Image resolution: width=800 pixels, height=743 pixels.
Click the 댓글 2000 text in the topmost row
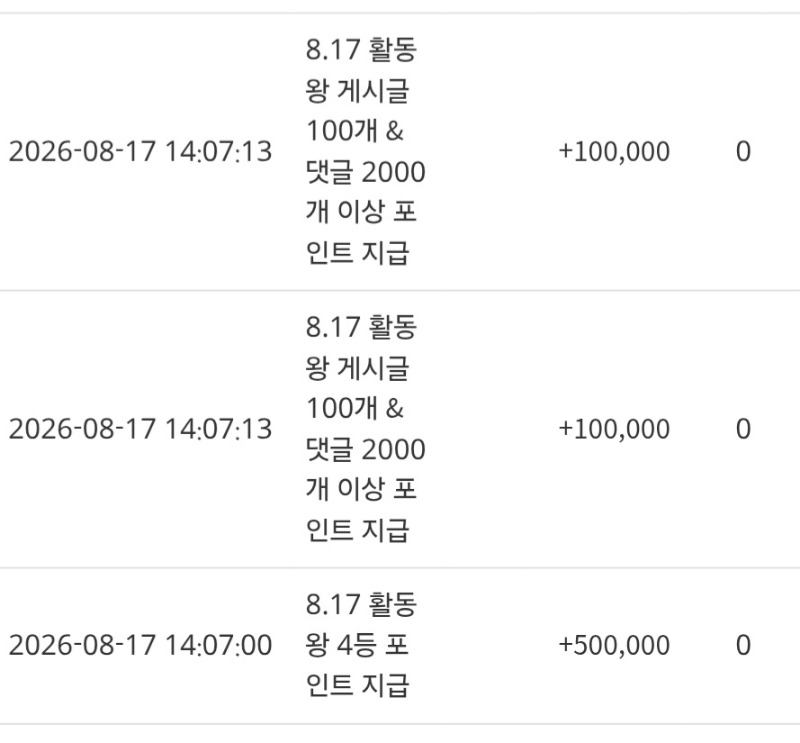click(365, 172)
